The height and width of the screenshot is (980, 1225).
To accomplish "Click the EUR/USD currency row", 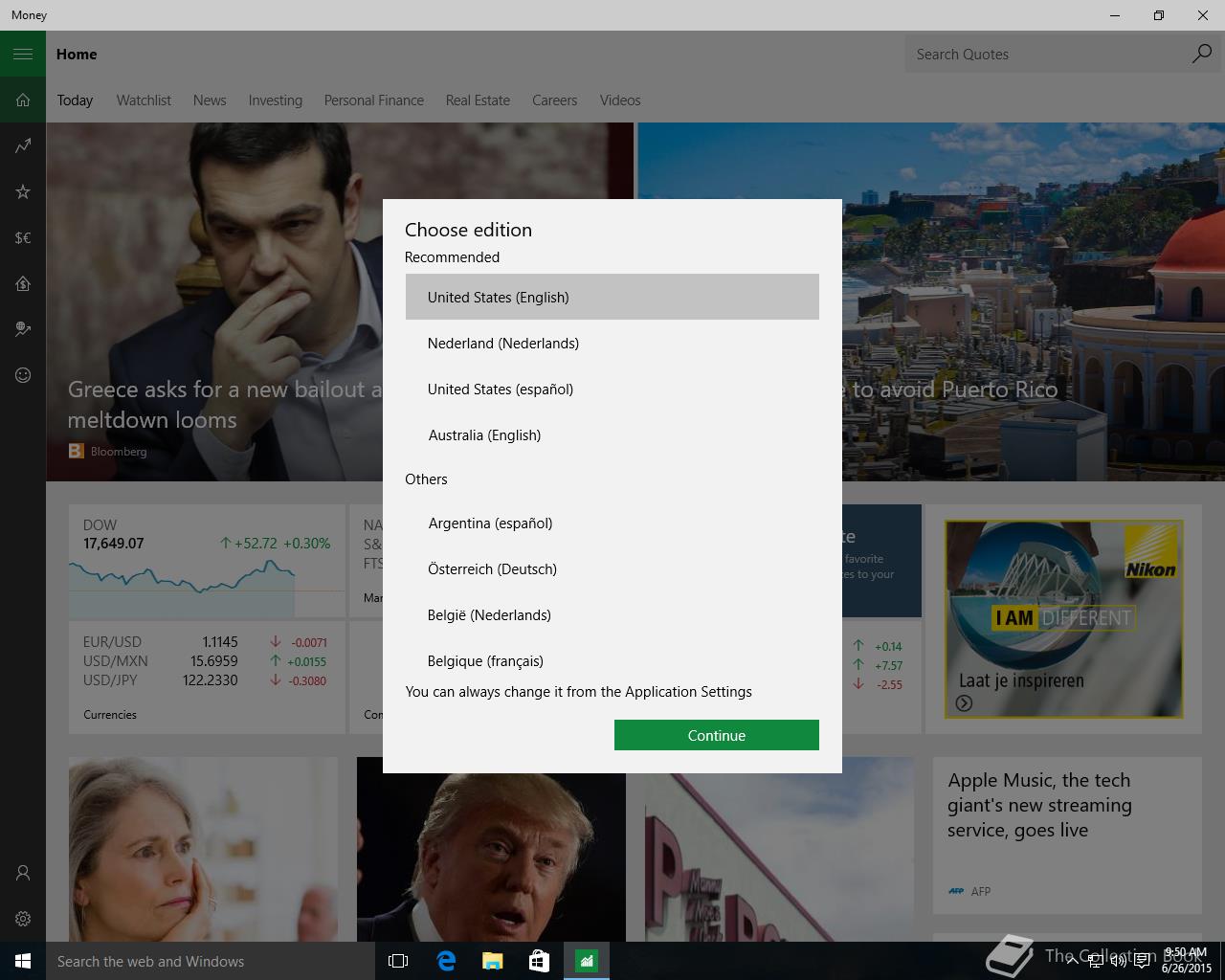I will (205, 642).
